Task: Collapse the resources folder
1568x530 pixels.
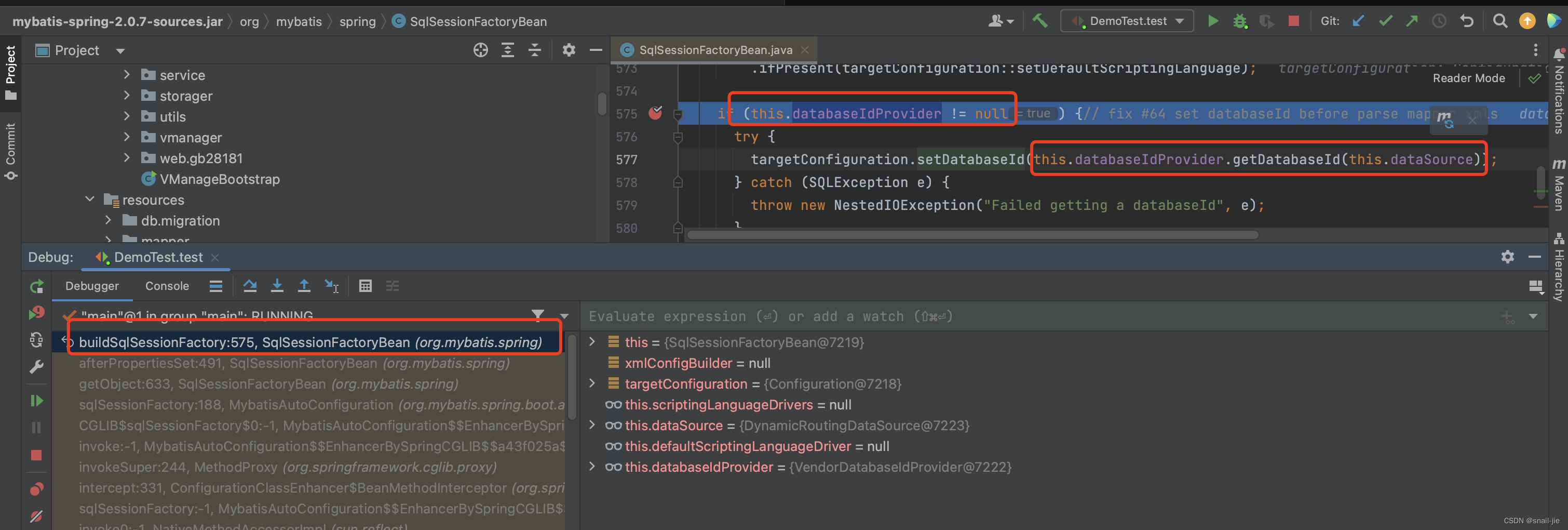Action: (90, 199)
